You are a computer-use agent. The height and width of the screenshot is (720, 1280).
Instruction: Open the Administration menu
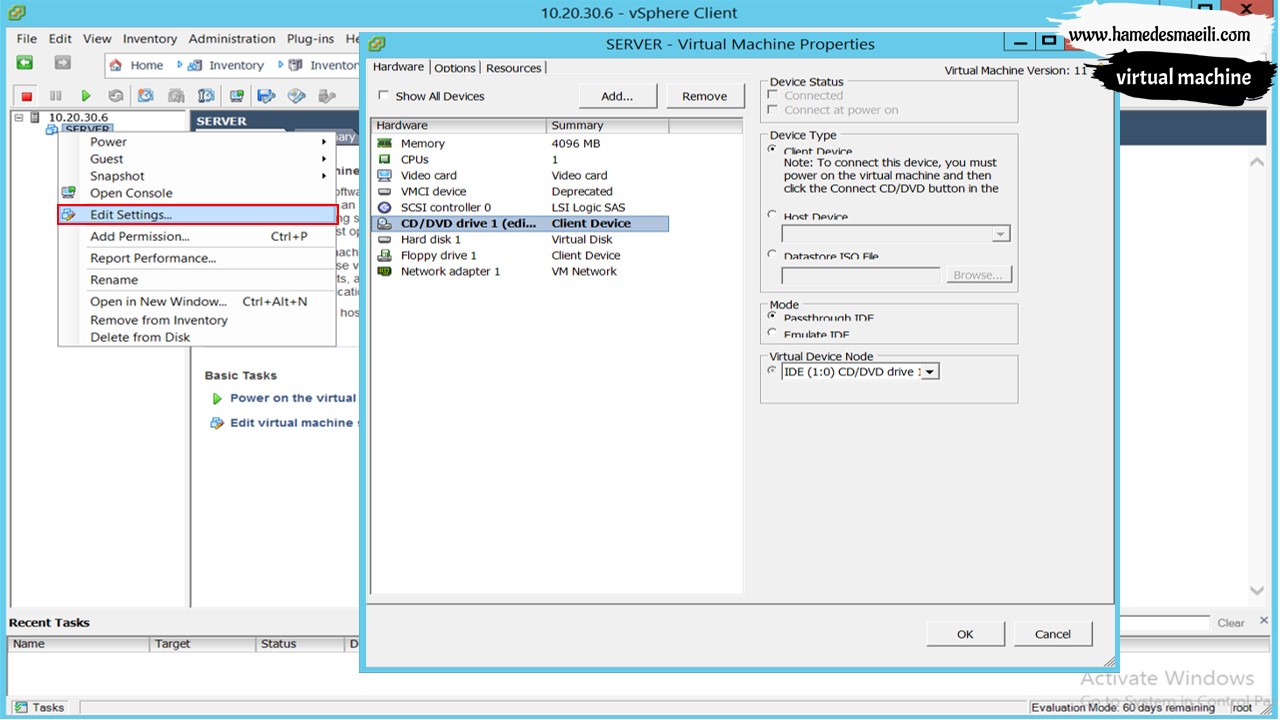[232, 39]
